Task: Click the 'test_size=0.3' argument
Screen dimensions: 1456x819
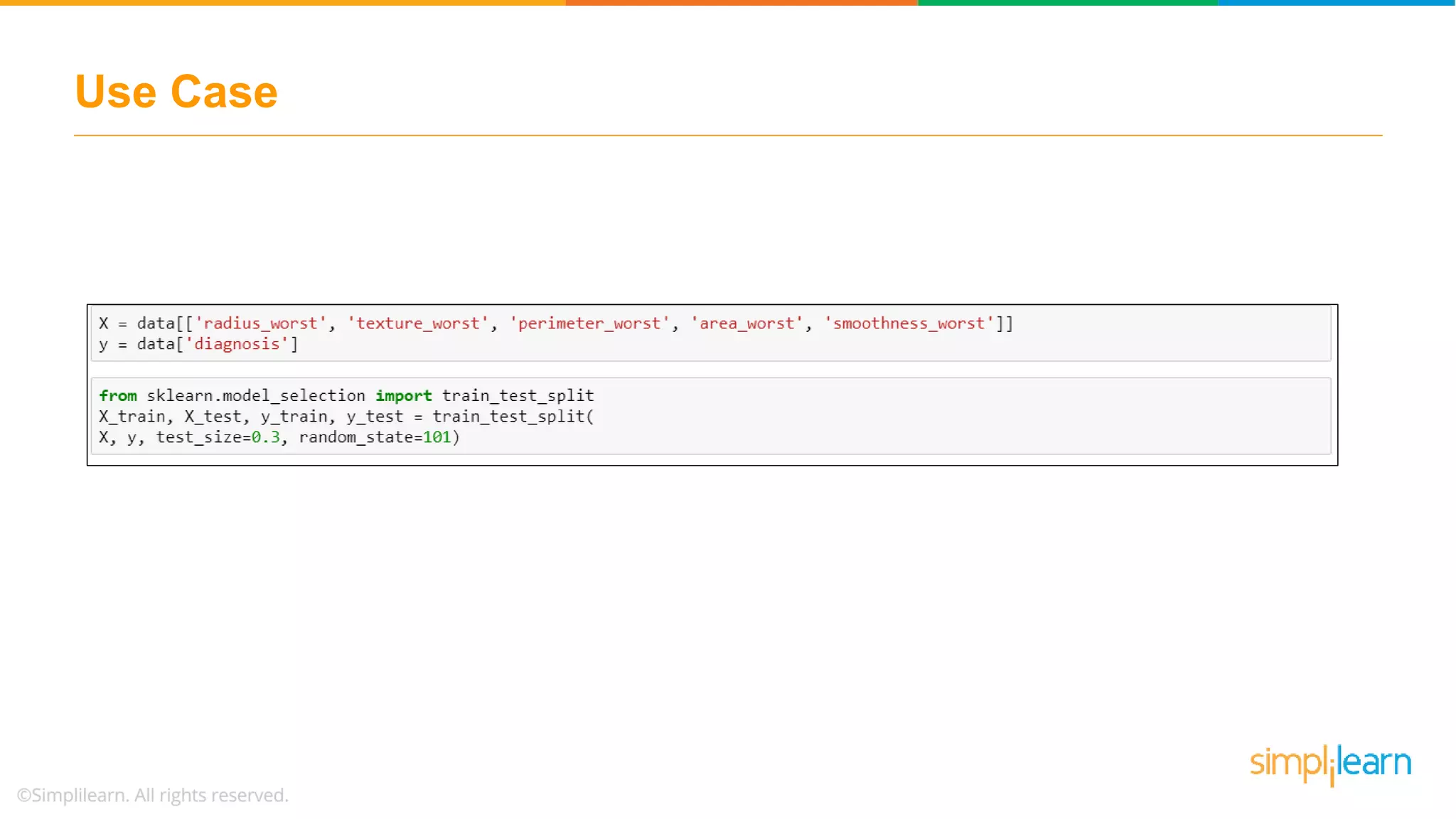Action: coord(218,437)
